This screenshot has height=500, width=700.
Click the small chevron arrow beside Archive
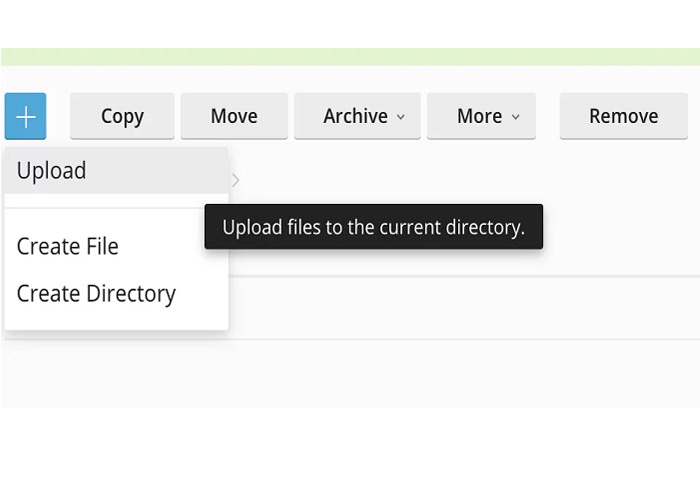(401, 117)
